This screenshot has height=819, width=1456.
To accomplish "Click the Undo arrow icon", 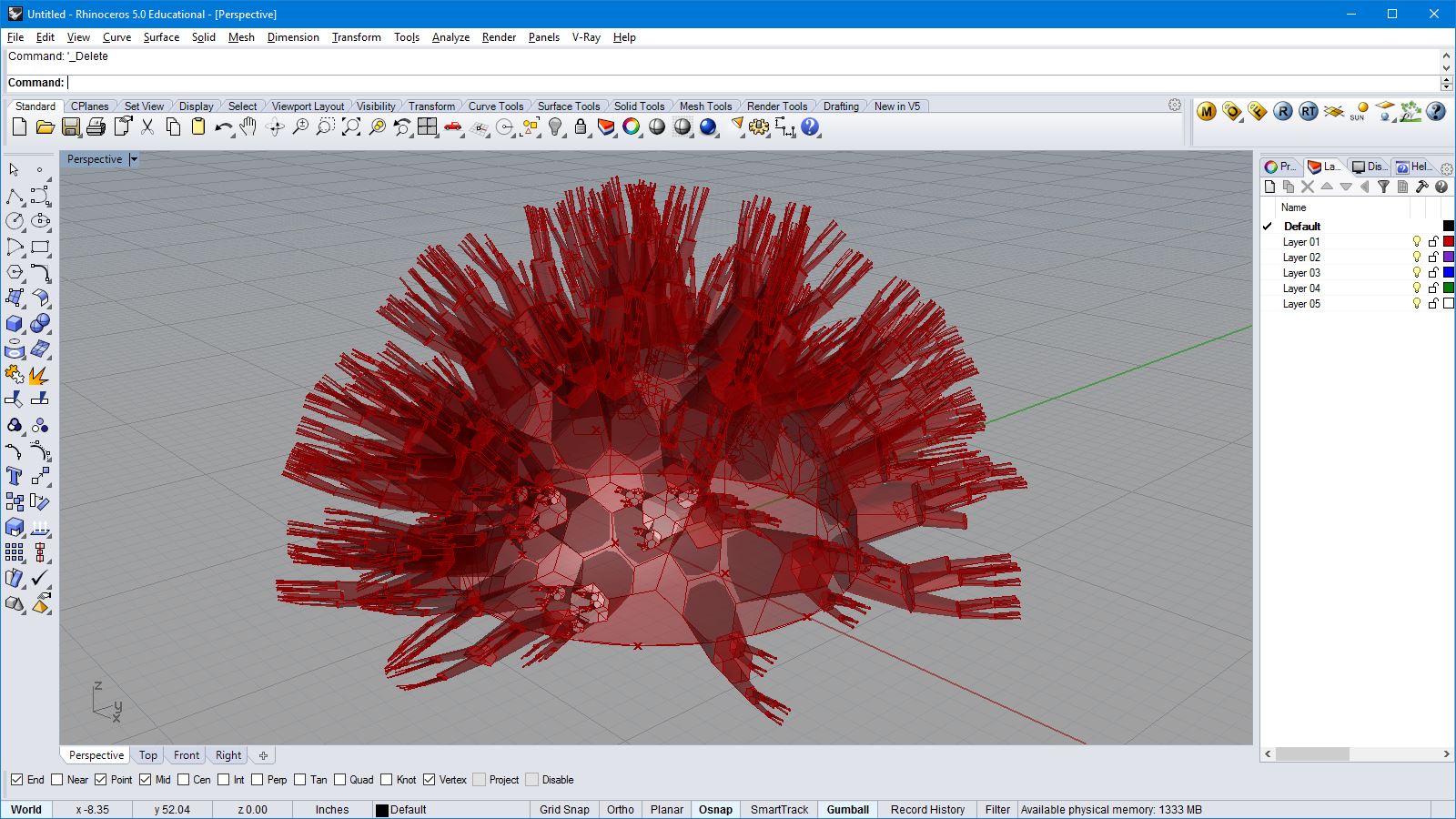I will click(223, 127).
